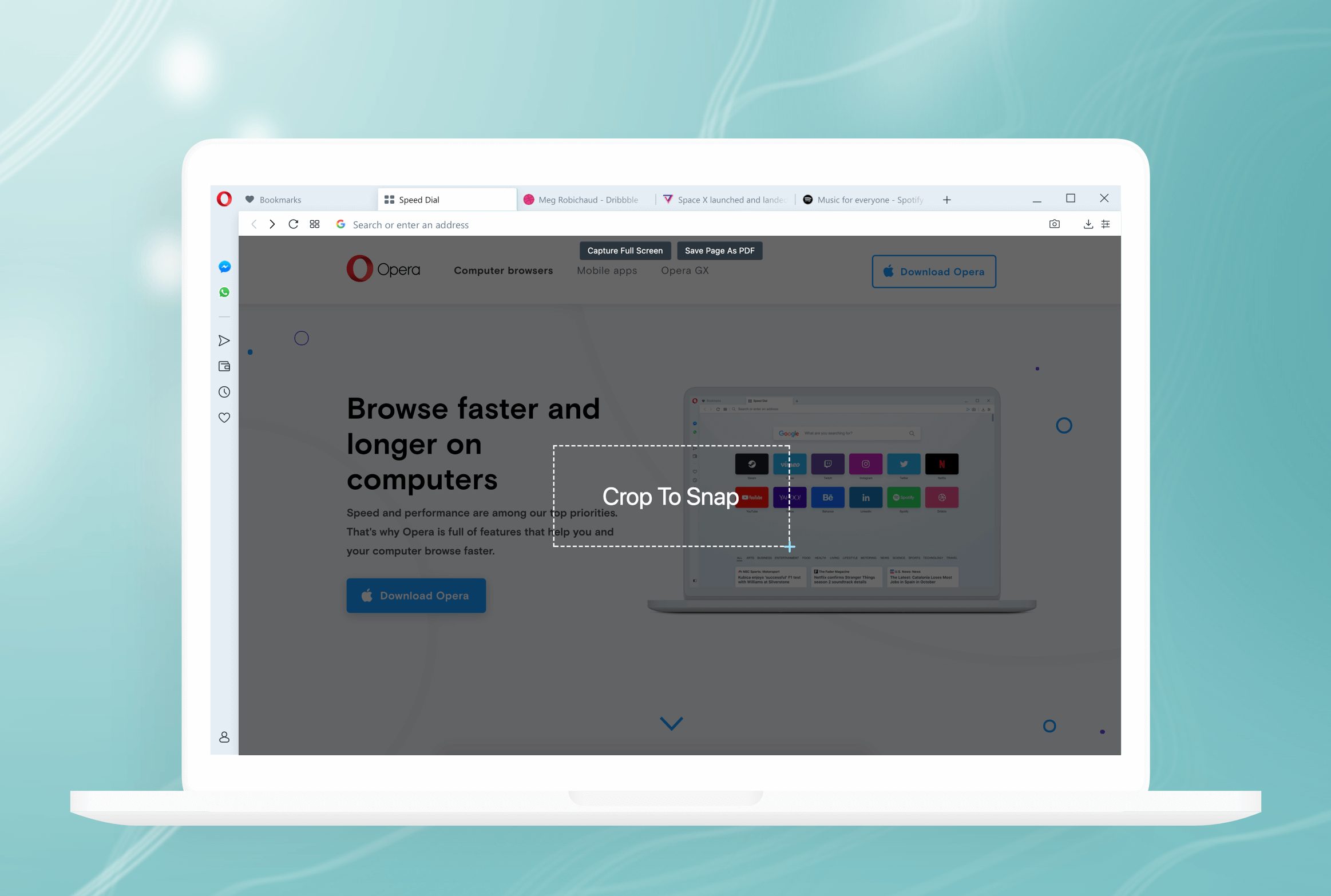Viewport: 1331px width, 896px height.
Task: Click the down chevron at the page bottom
Action: (671, 723)
